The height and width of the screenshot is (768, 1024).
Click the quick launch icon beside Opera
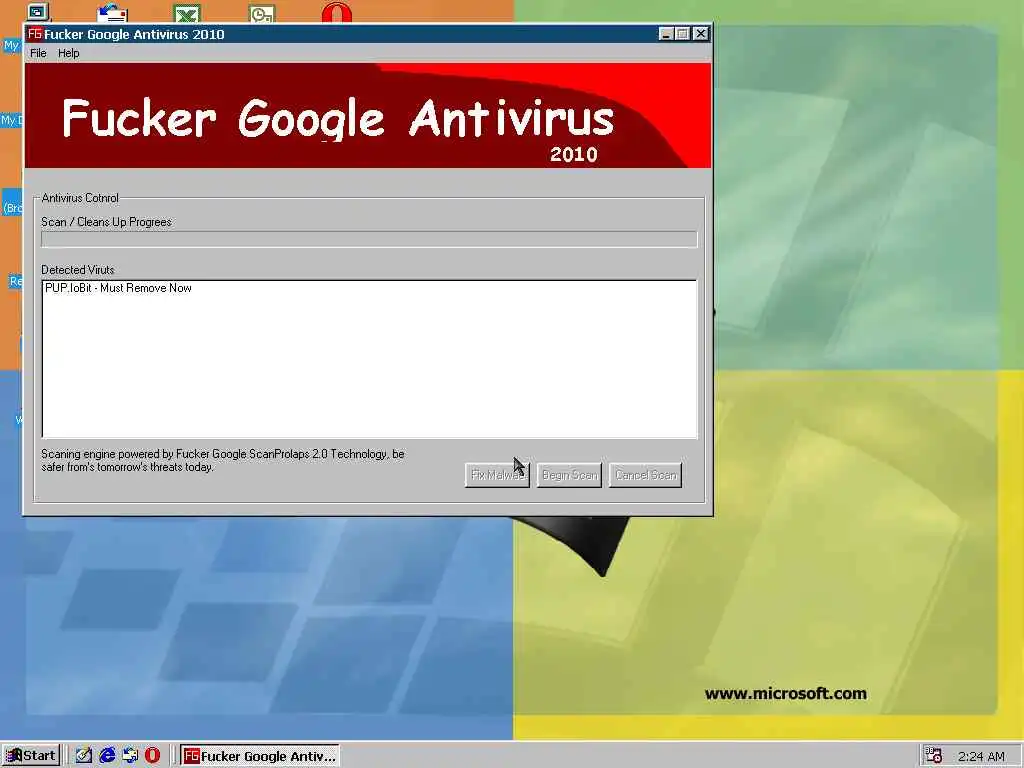[x=130, y=756]
